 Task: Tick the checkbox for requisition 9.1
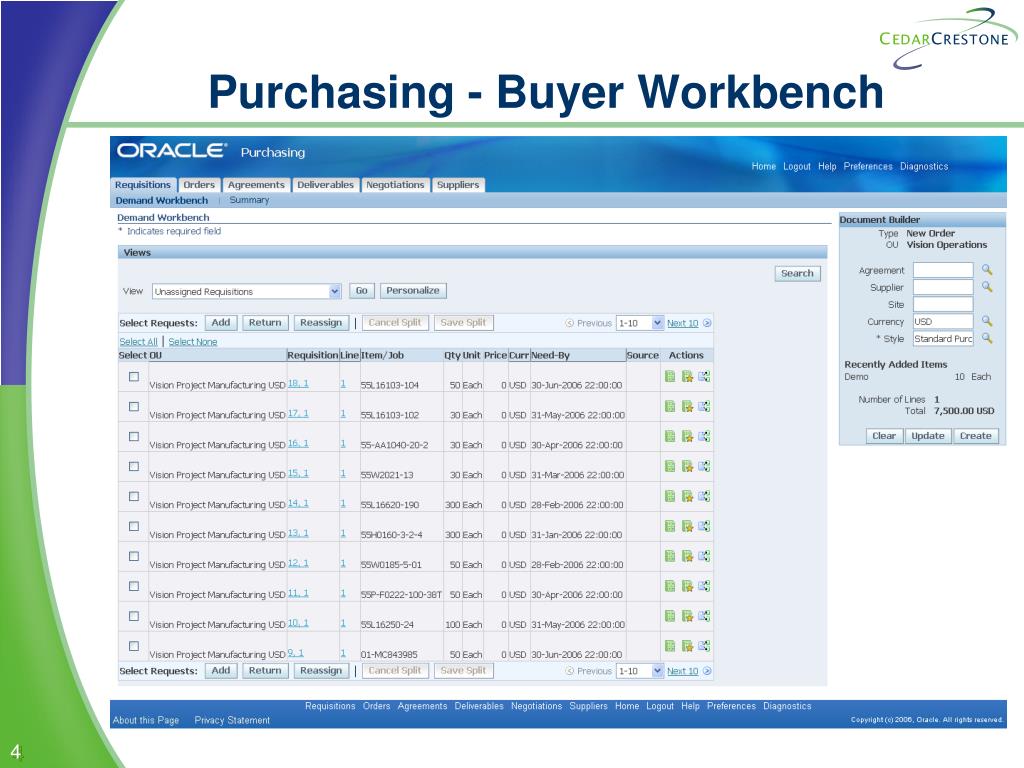click(134, 646)
